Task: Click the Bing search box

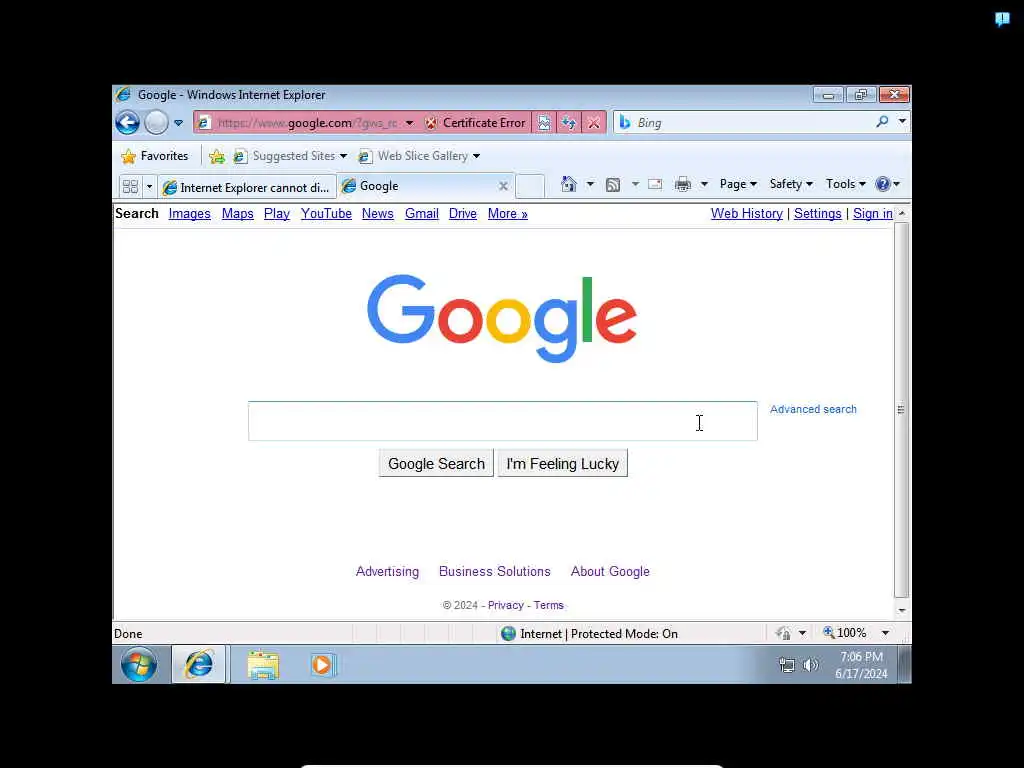Action: pos(744,123)
